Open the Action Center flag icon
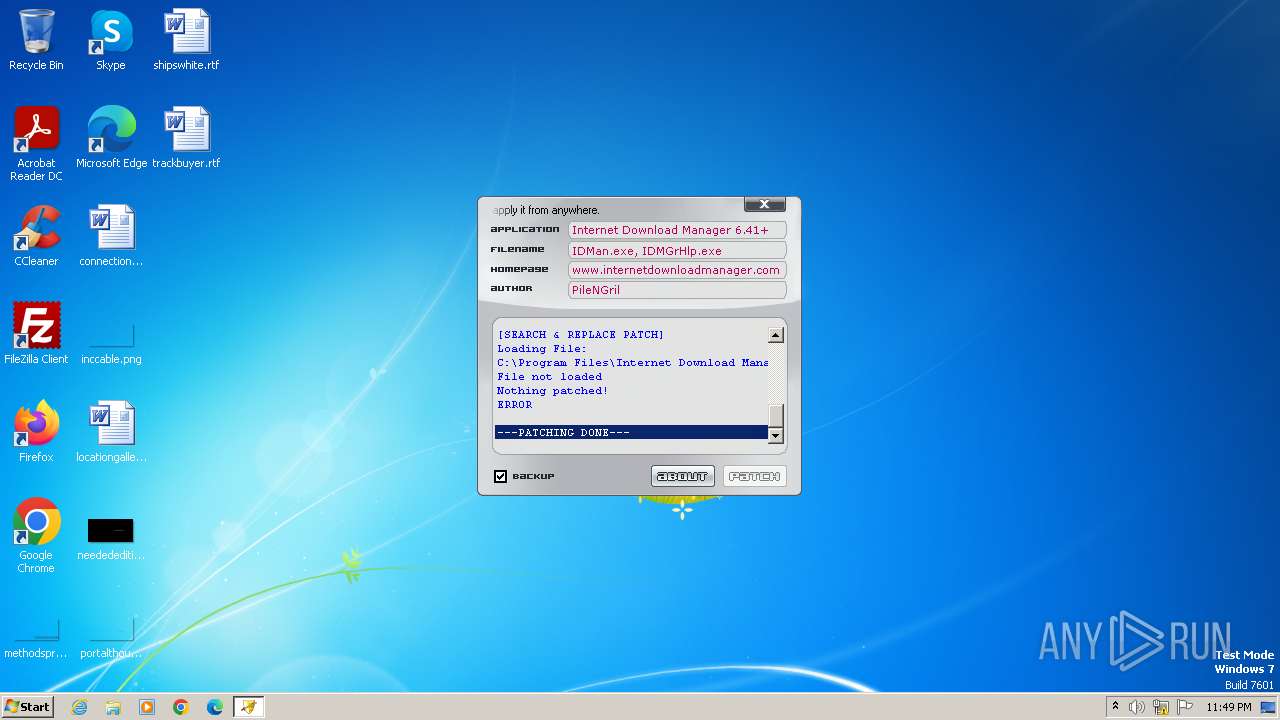This screenshot has width=1280, height=720. [1185, 707]
